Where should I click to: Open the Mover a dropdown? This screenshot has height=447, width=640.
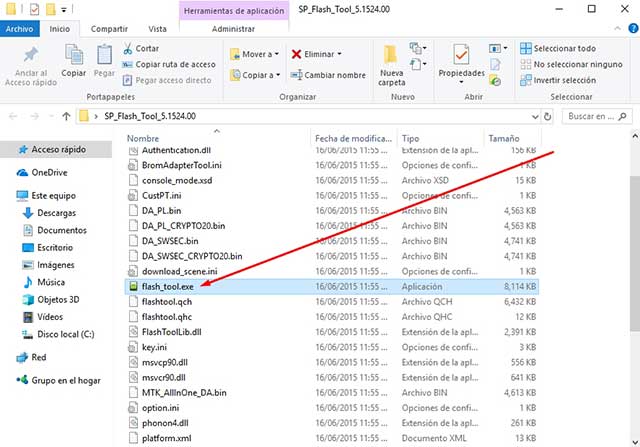(255, 54)
